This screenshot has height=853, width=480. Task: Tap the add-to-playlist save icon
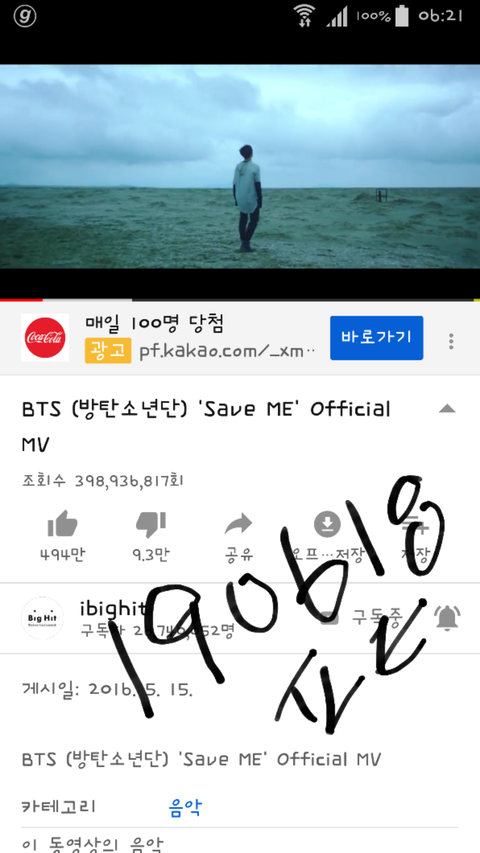(x=416, y=524)
